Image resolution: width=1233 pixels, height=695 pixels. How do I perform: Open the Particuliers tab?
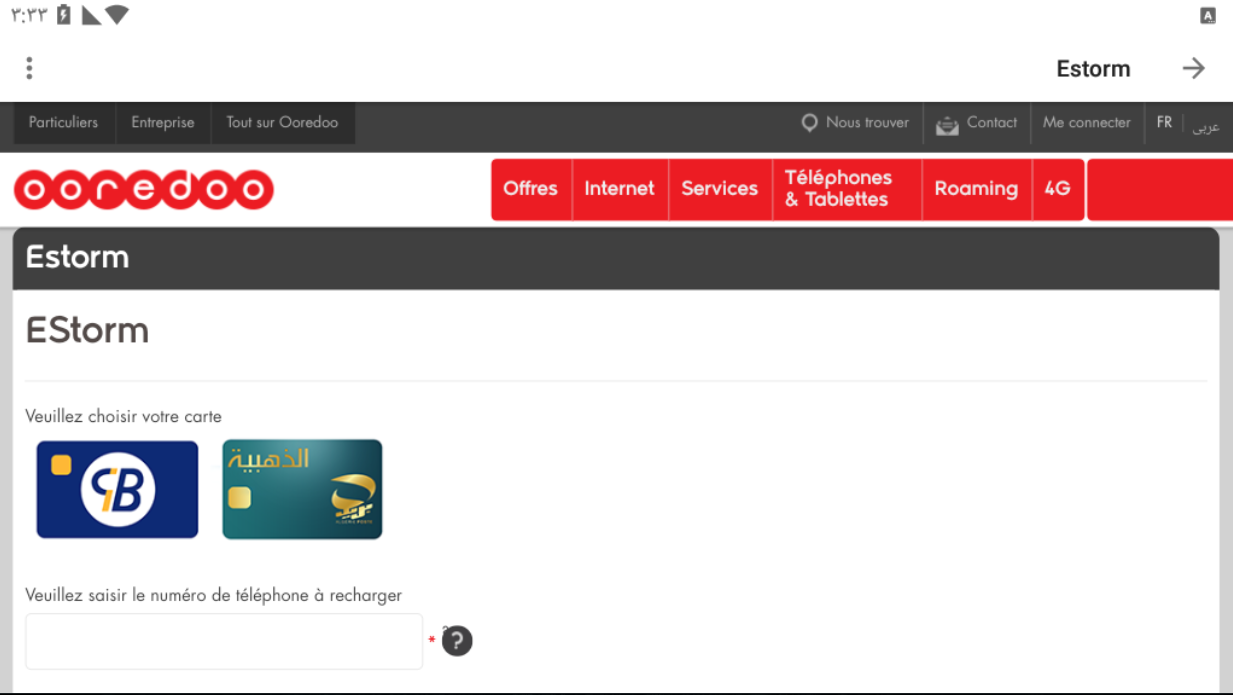click(x=64, y=122)
